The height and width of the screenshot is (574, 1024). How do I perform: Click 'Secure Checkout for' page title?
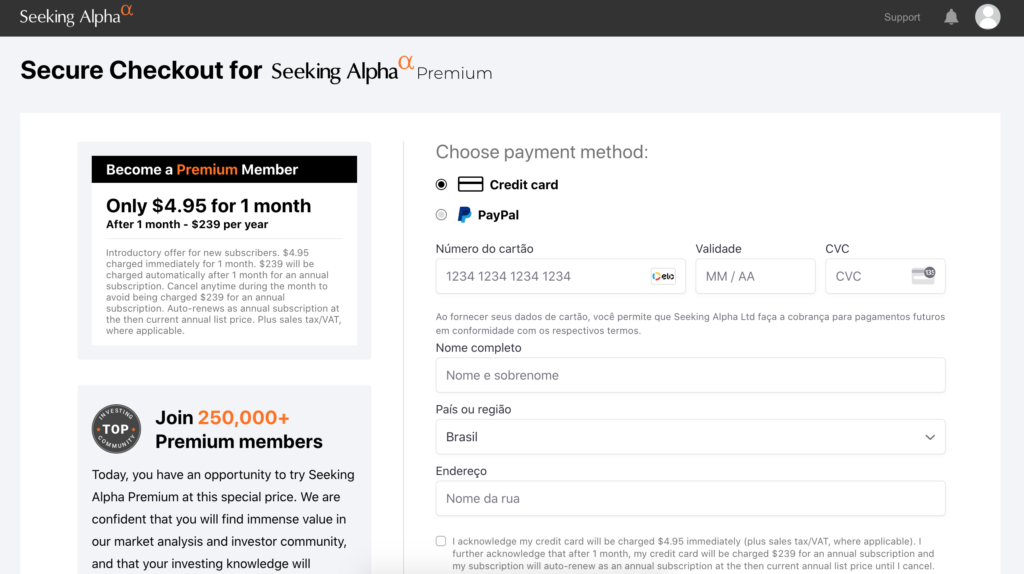click(x=141, y=71)
